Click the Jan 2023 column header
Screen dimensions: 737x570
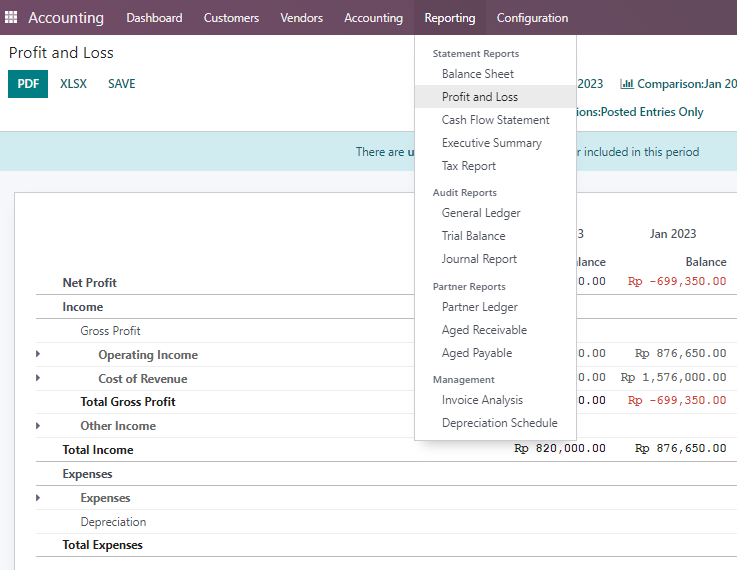[x=673, y=234]
